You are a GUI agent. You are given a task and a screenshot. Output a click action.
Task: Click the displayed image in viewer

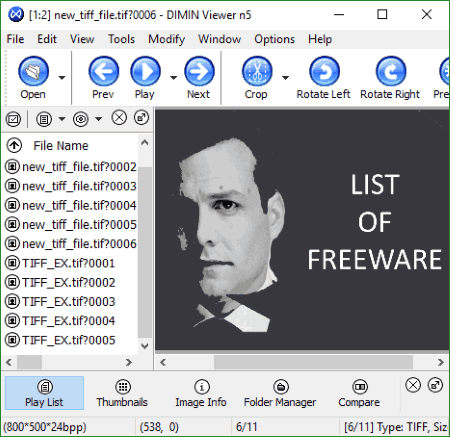pyautogui.click(x=302, y=230)
